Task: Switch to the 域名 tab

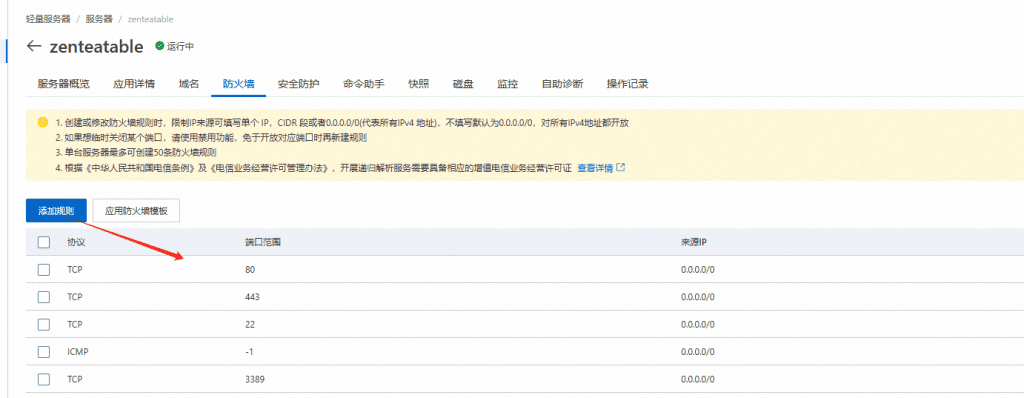Action: tap(189, 84)
